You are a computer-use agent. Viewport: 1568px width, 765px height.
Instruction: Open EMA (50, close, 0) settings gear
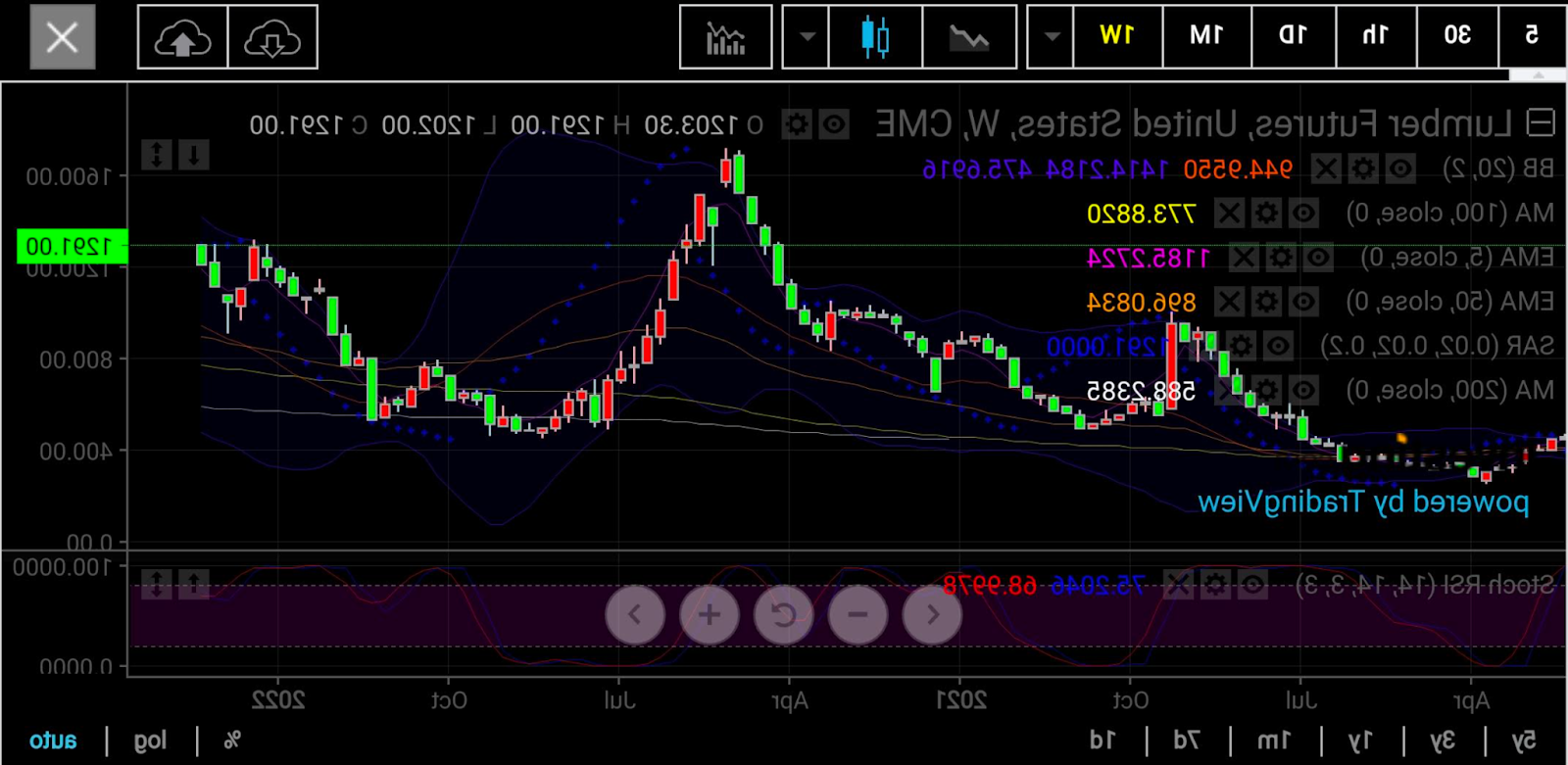click(1267, 302)
